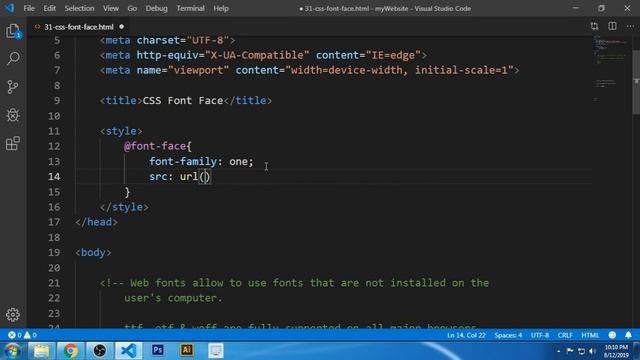Screen dimensions: 640x360
Task: Open Illustrator from taskbar
Action: click(x=187, y=350)
